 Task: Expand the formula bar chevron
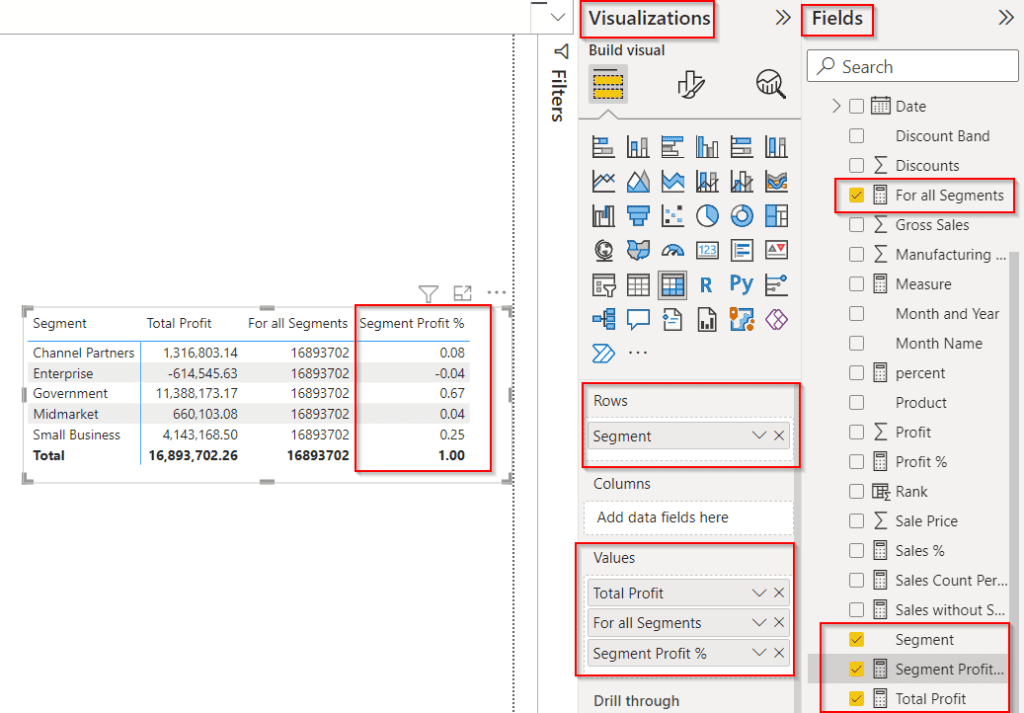click(558, 18)
